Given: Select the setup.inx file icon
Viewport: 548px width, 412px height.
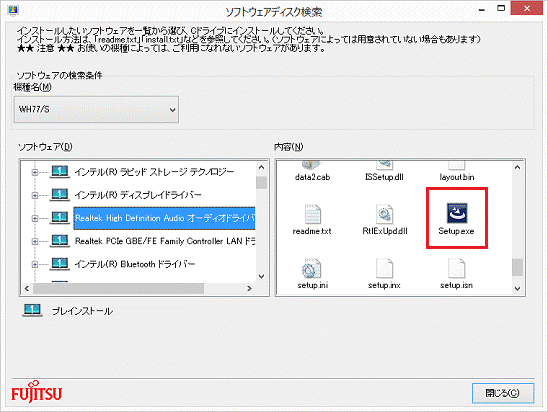Looking at the screenshot, I should (384, 268).
